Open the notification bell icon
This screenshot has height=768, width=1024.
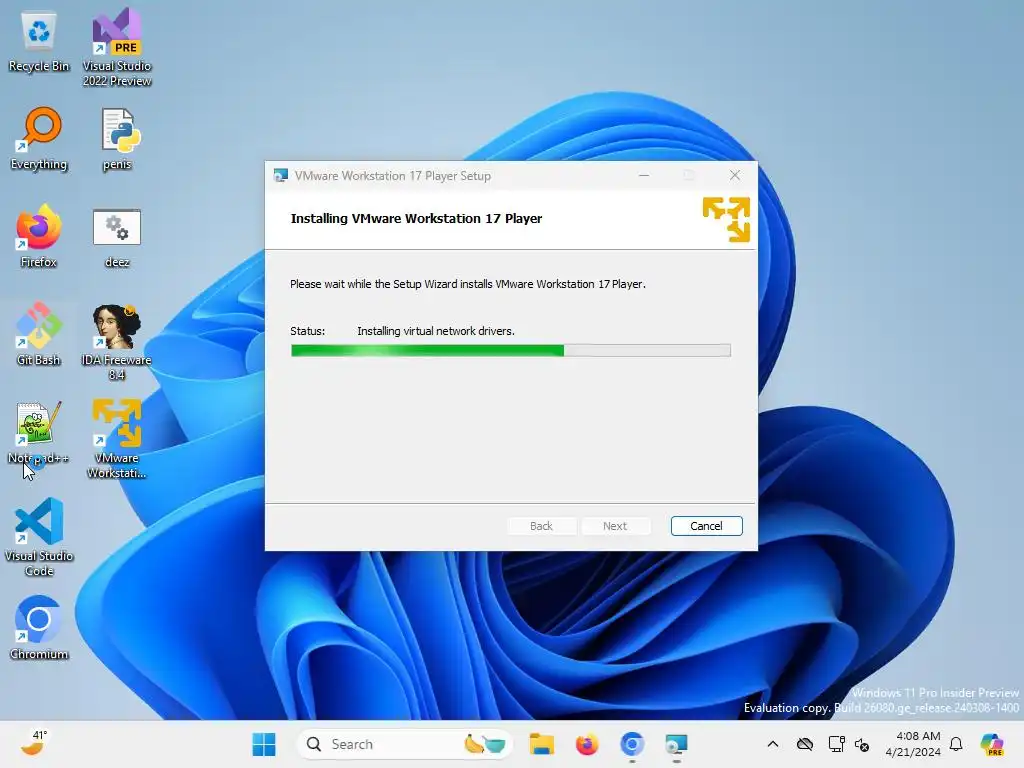[x=956, y=744]
